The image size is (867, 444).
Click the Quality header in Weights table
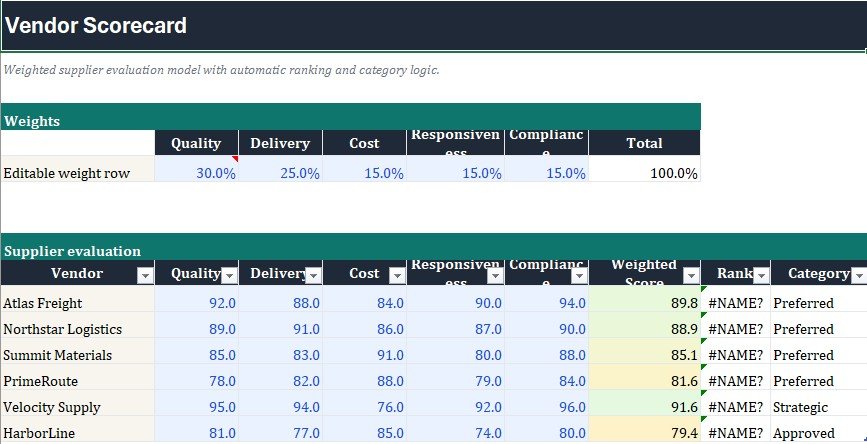pos(196,143)
